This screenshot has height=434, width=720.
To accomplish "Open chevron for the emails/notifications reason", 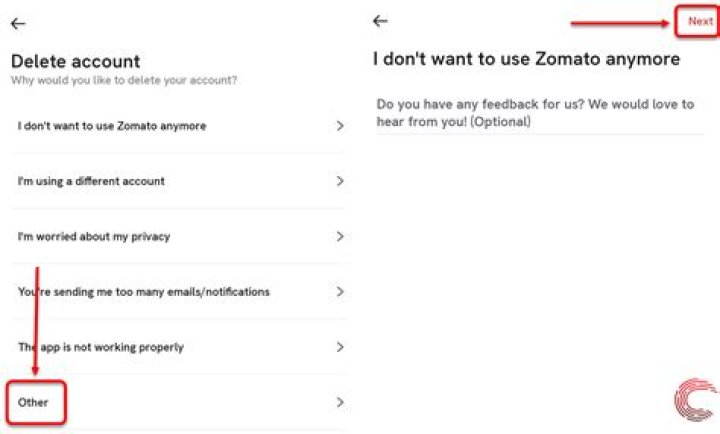I will 340,292.
